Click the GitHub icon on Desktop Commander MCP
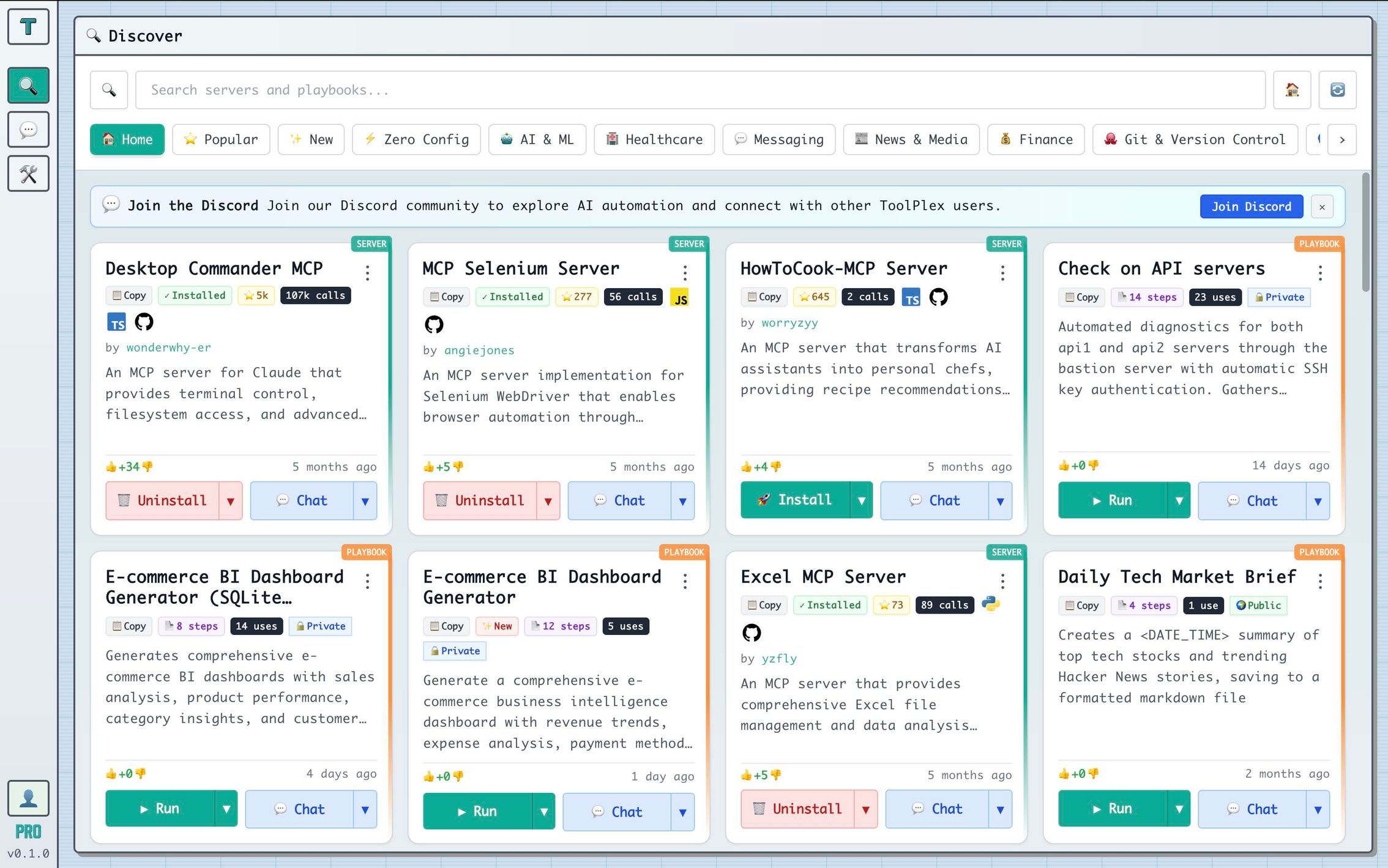This screenshot has width=1388, height=868. [145, 322]
